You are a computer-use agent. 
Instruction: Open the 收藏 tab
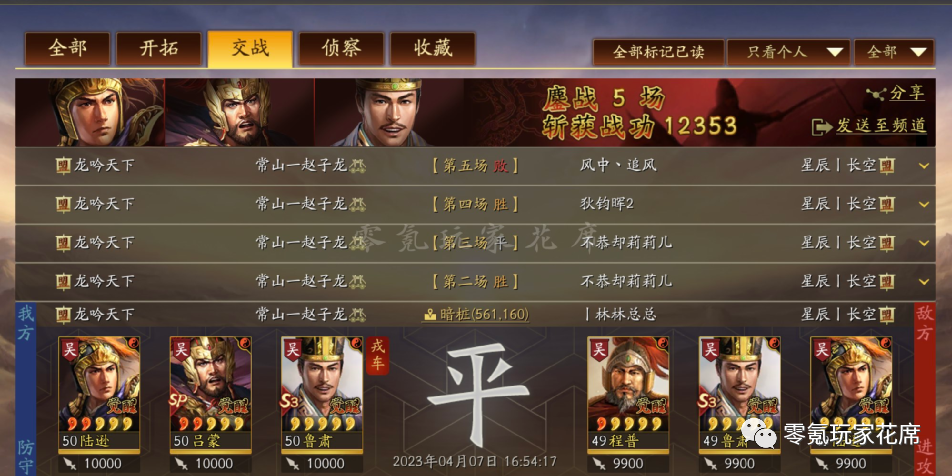[x=432, y=49]
